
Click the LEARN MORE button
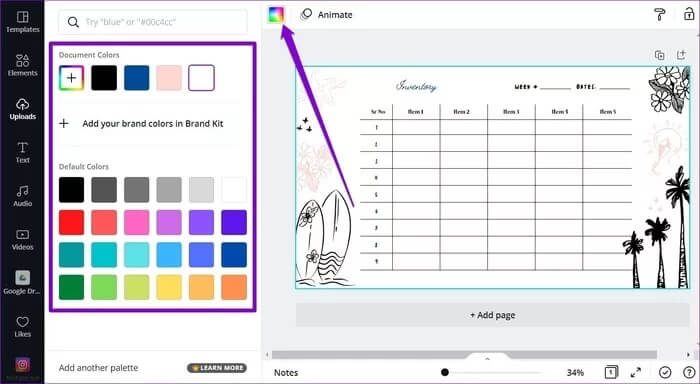click(x=217, y=368)
